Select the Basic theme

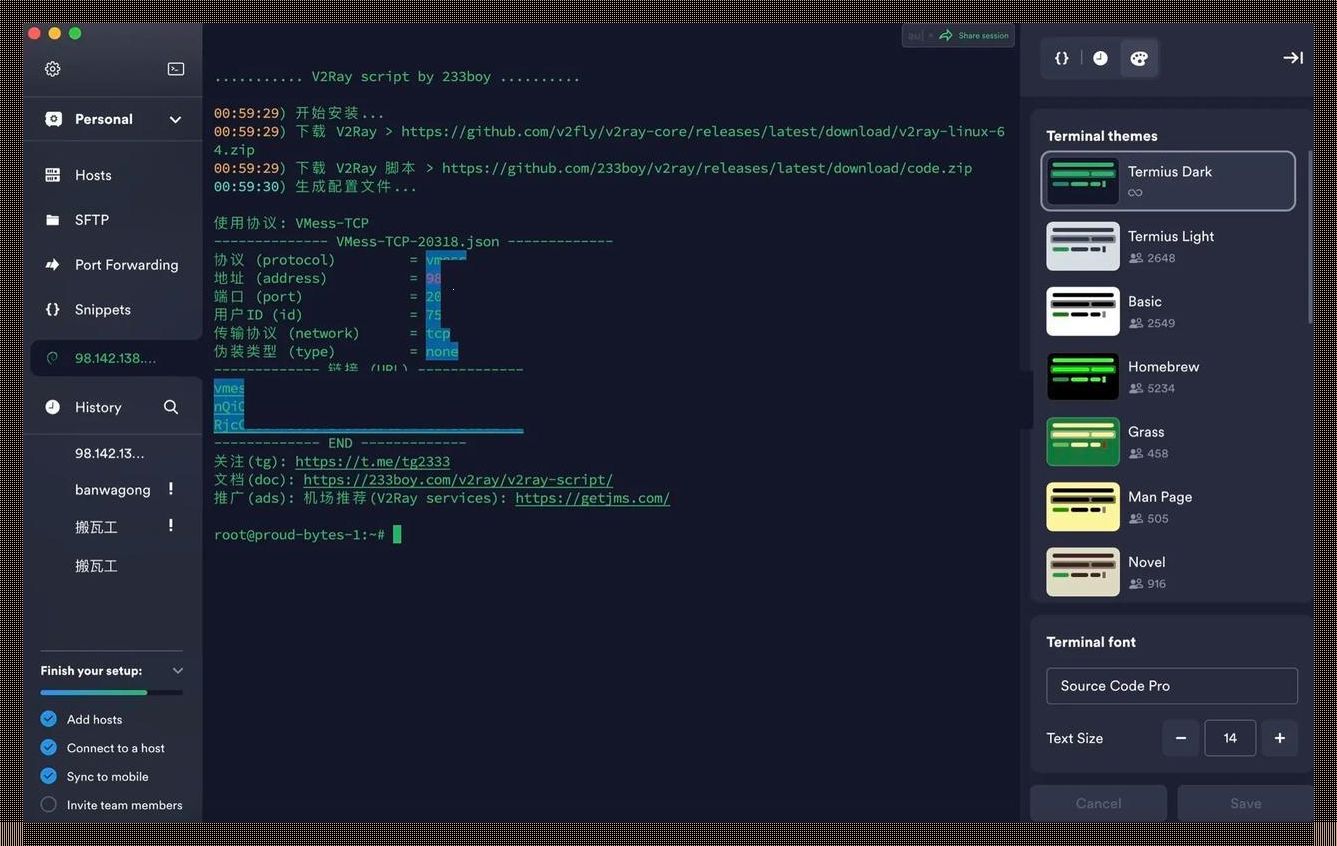[x=1168, y=311]
